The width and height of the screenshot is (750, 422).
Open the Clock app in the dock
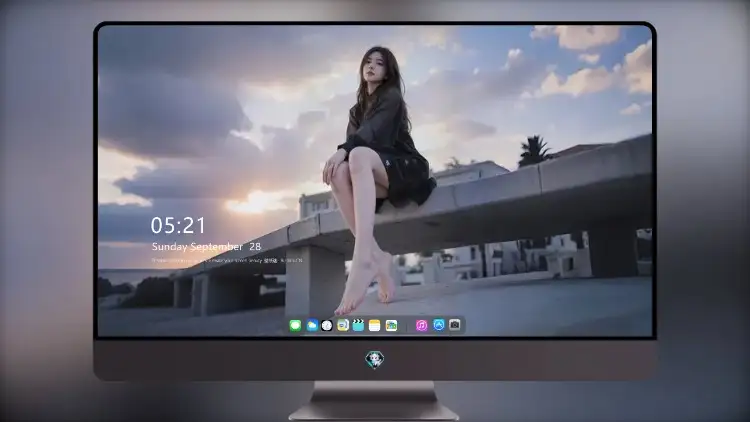(327, 325)
